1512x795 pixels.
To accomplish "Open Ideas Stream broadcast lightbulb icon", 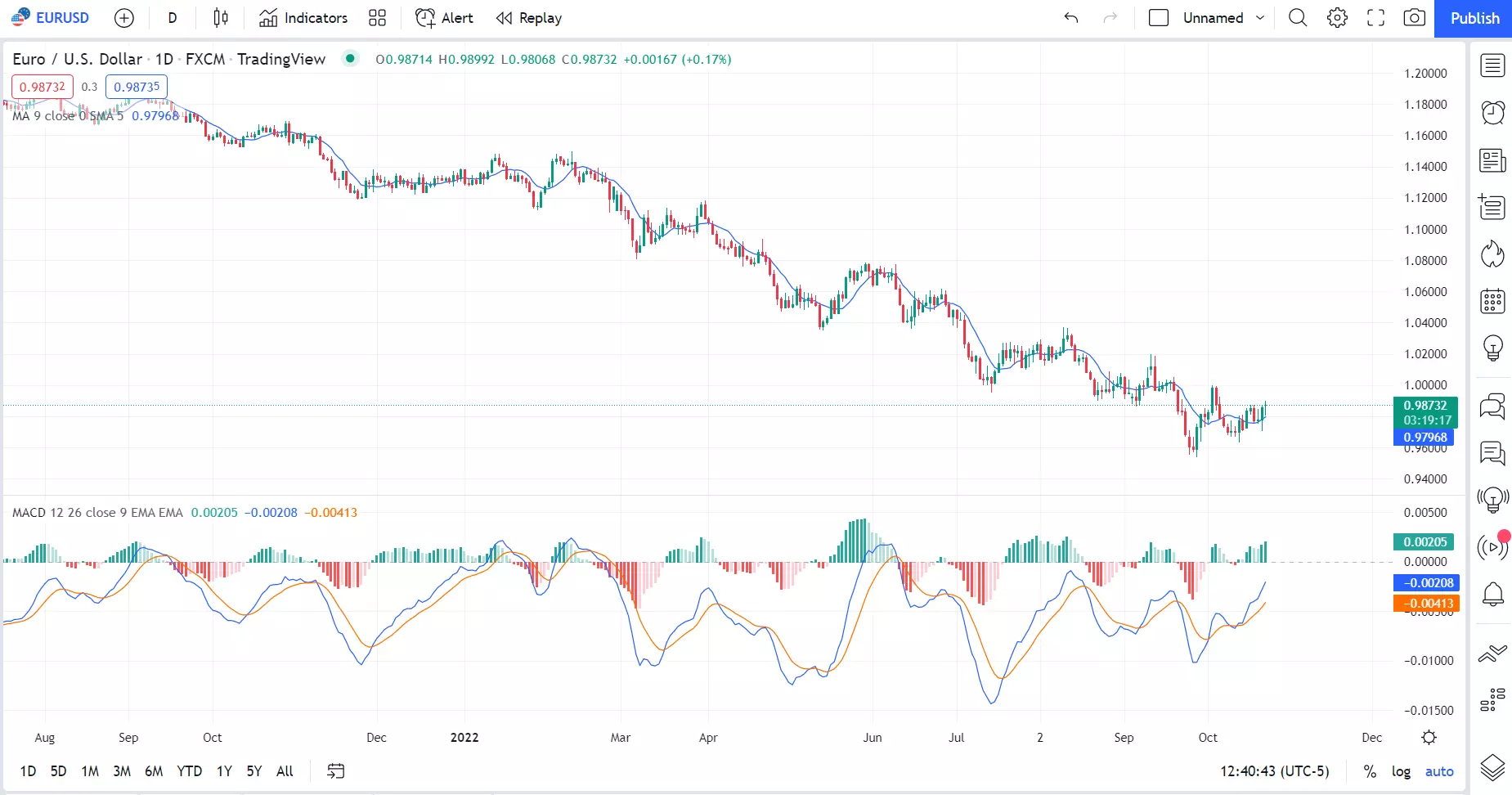I will (x=1492, y=499).
